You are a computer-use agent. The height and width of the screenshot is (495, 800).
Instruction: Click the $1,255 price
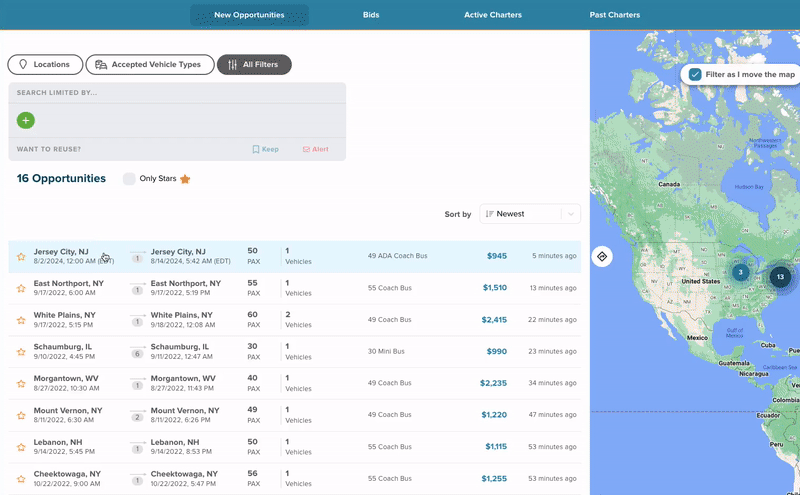coord(494,479)
